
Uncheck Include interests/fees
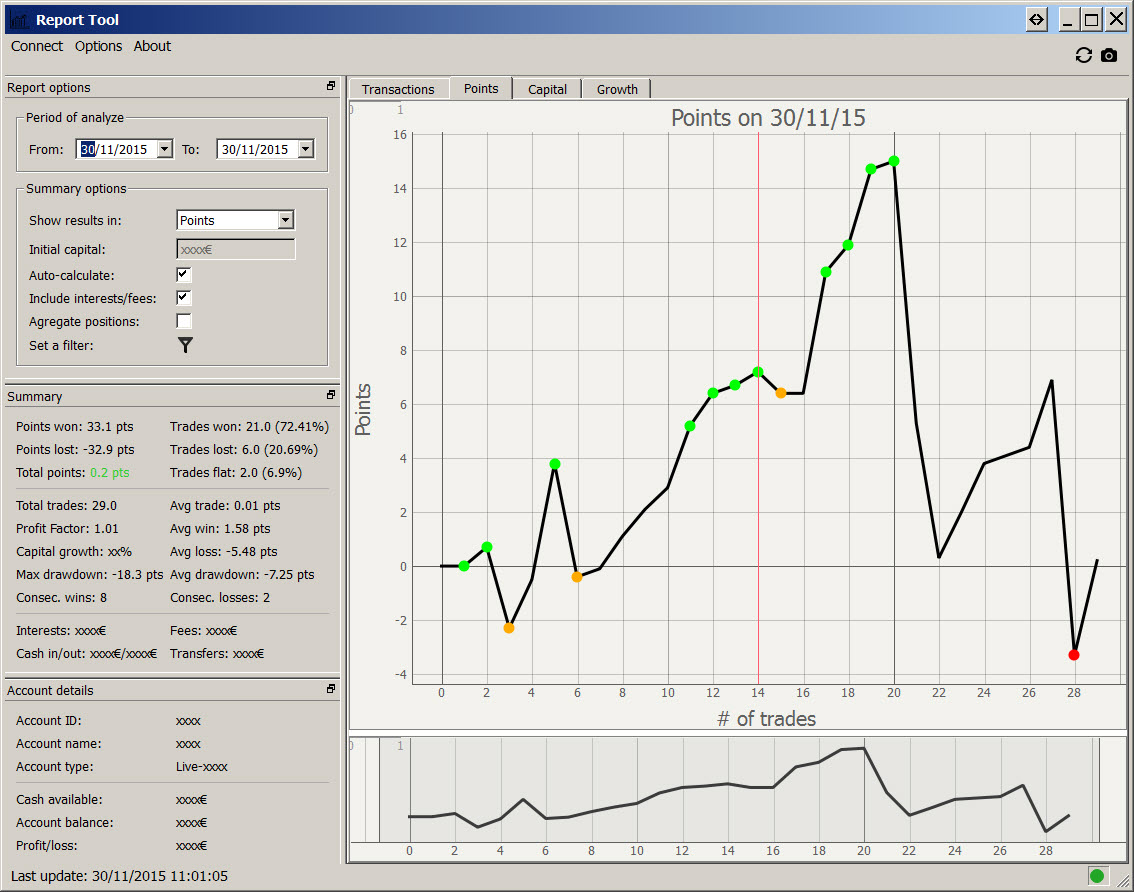184,298
